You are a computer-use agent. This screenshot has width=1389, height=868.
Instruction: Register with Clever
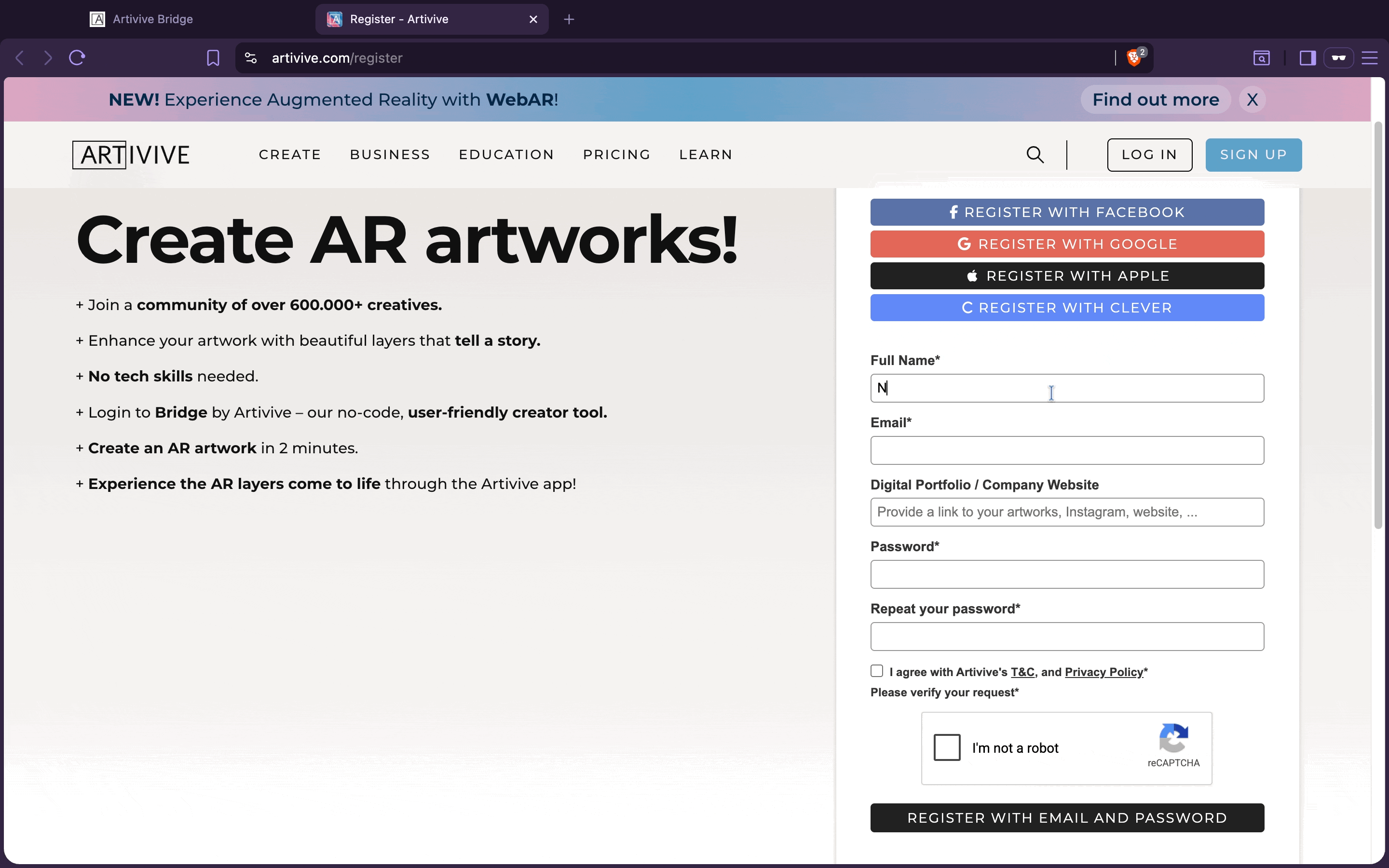pyautogui.click(x=1067, y=308)
